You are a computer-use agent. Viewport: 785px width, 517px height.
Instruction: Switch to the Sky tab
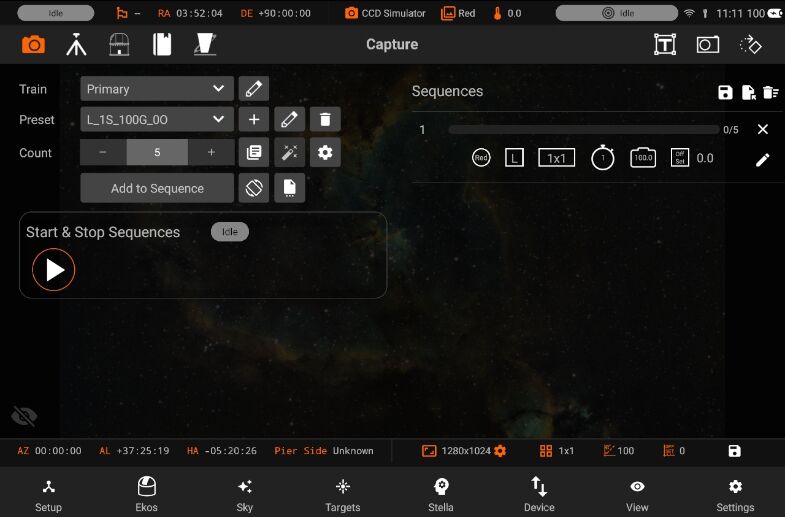click(244, 494)
